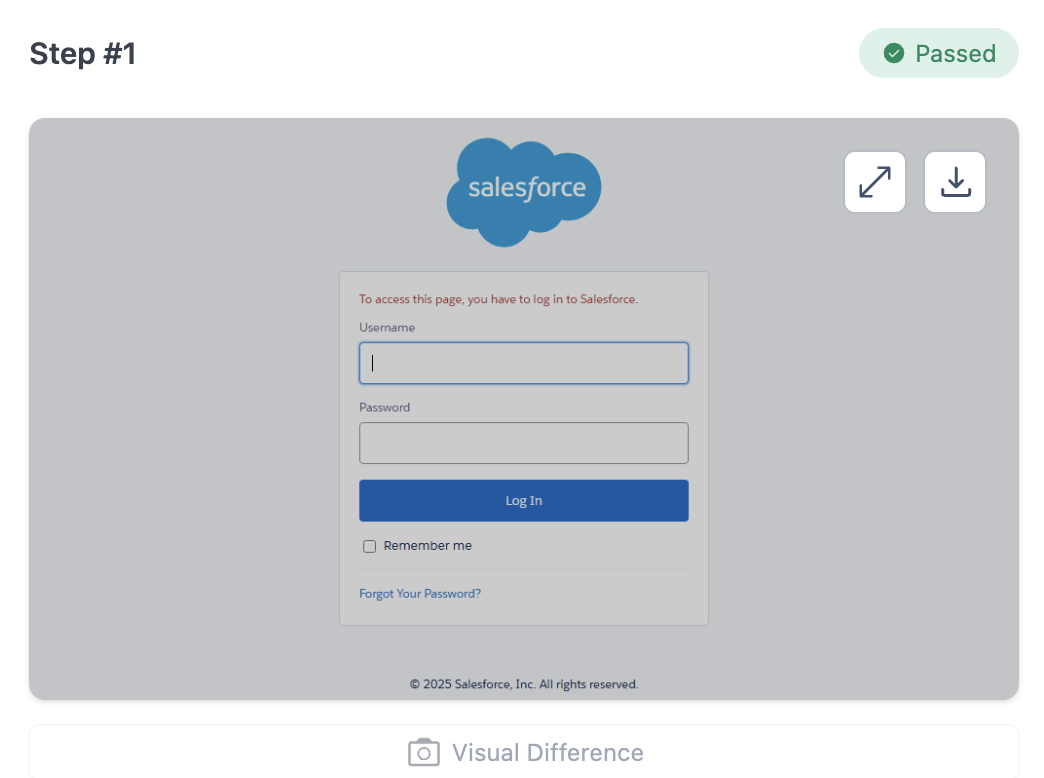The width and height of the screenshot is (1044, 778).
Task: Click the diagonal expand arrows icon
Action: [874, 182]
